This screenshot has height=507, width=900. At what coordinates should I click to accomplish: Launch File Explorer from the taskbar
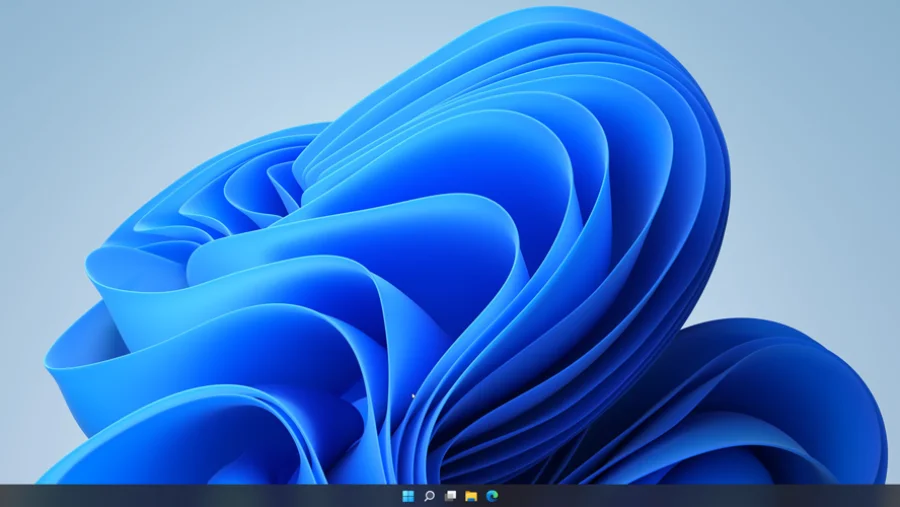tap(471, 496)
